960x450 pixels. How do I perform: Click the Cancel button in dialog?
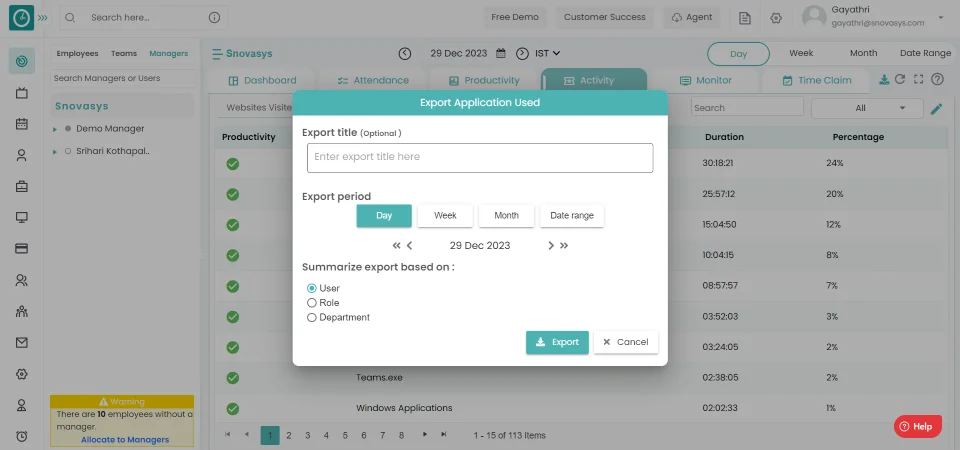[x=626, y=342]
